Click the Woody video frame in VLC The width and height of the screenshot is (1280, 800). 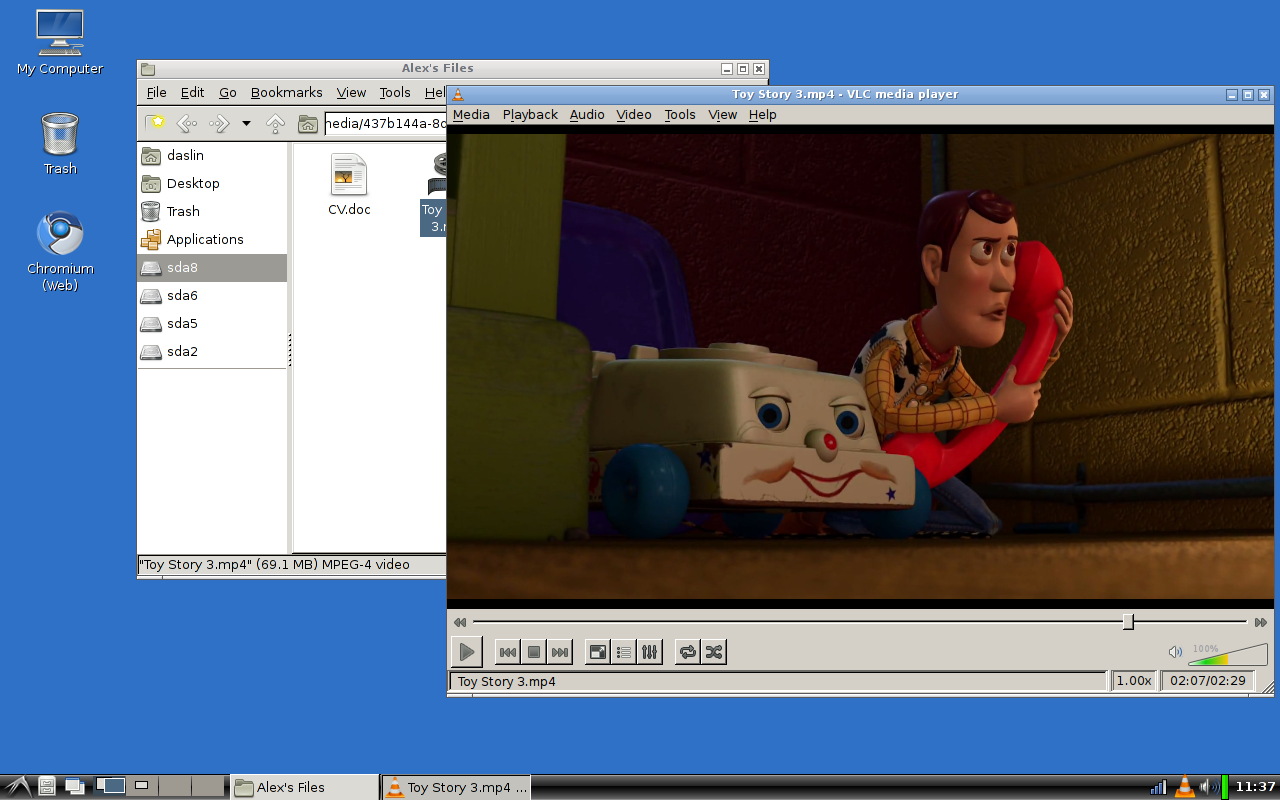860,366
